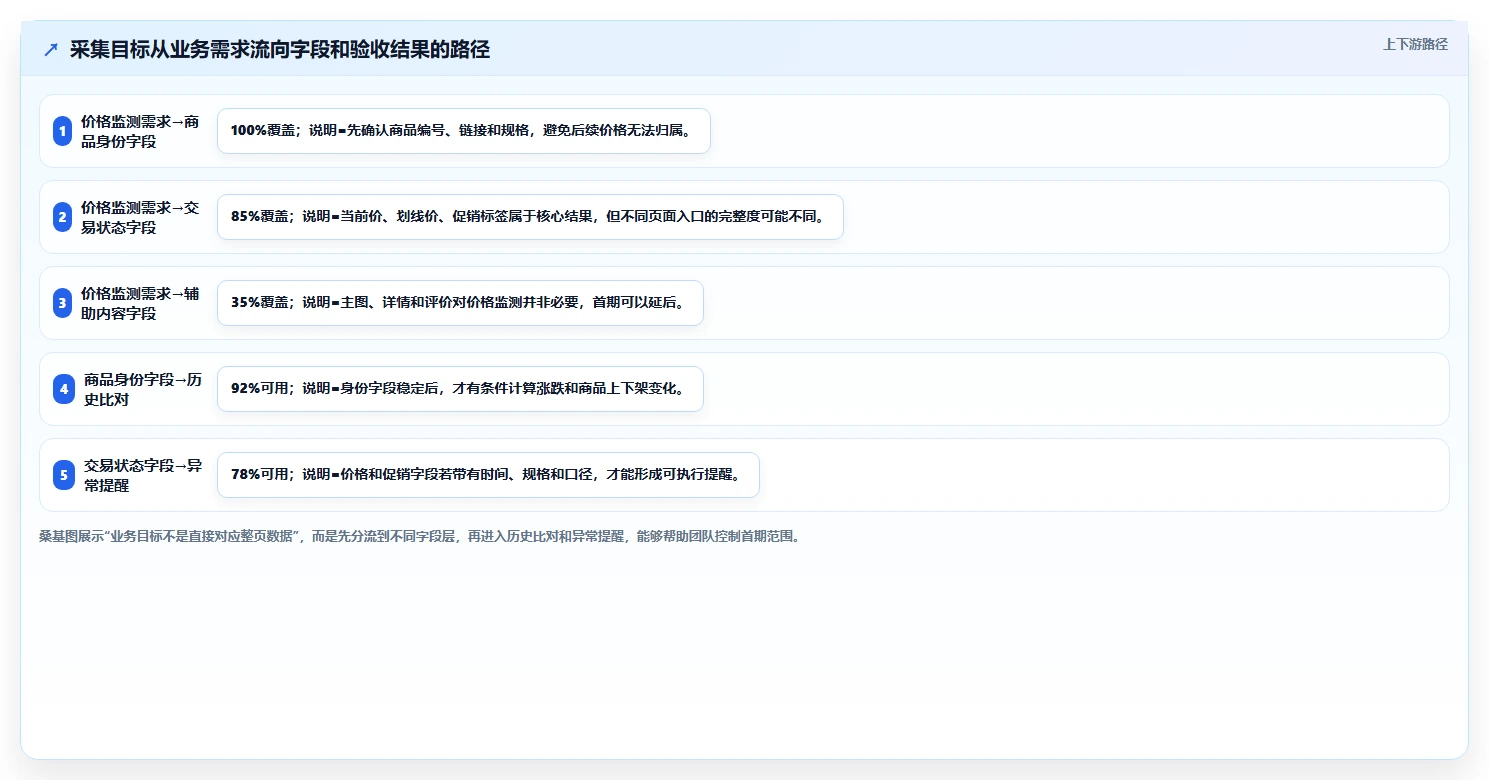
Task: Click the label "价格监测需求→交易状态字段"
Action: pos(140,217)
